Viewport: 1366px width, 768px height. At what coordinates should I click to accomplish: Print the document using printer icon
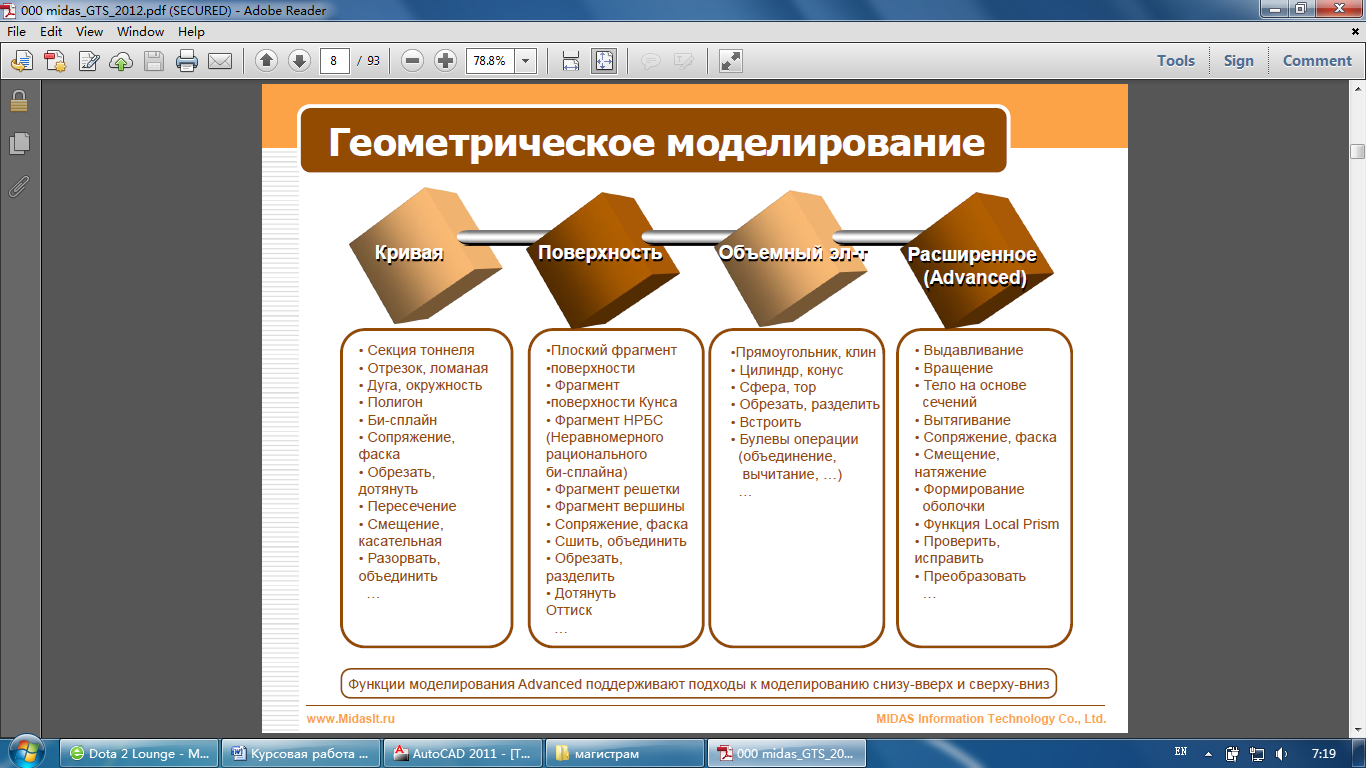187,61
